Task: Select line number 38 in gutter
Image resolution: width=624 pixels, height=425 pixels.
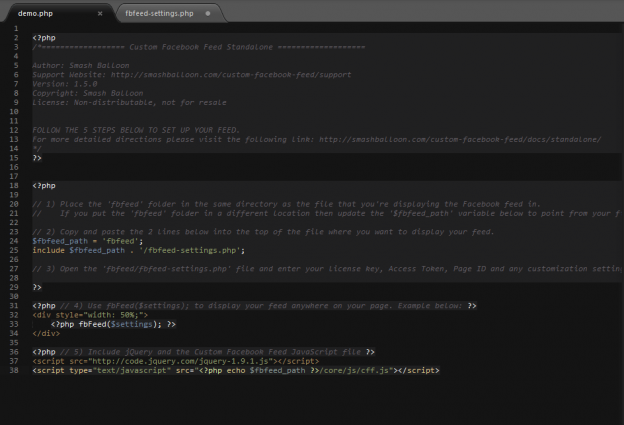Action: pyautogui.click(x=16, y=370)
